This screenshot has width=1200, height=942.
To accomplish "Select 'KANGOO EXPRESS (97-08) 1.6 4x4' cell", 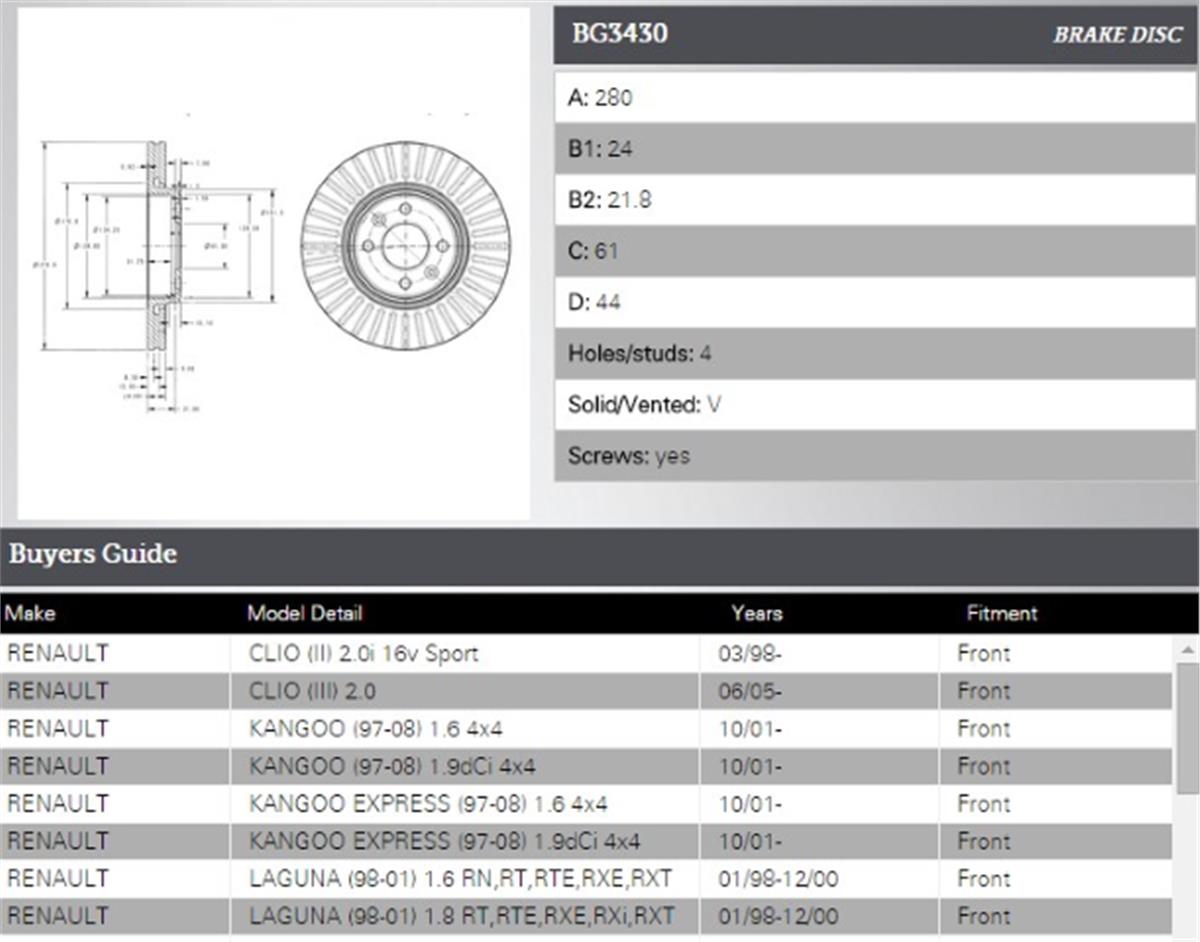I will tap(465, 803).
